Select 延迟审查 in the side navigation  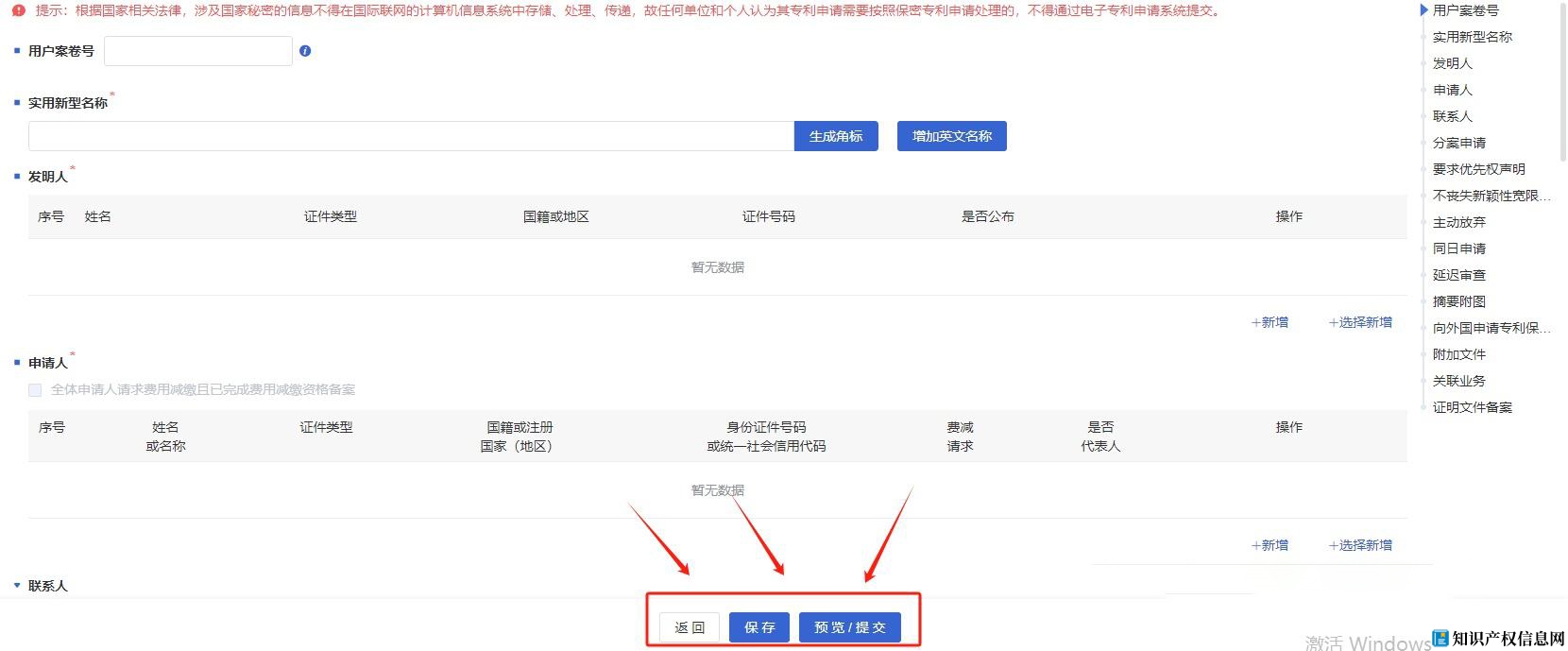coord(1458,275)
